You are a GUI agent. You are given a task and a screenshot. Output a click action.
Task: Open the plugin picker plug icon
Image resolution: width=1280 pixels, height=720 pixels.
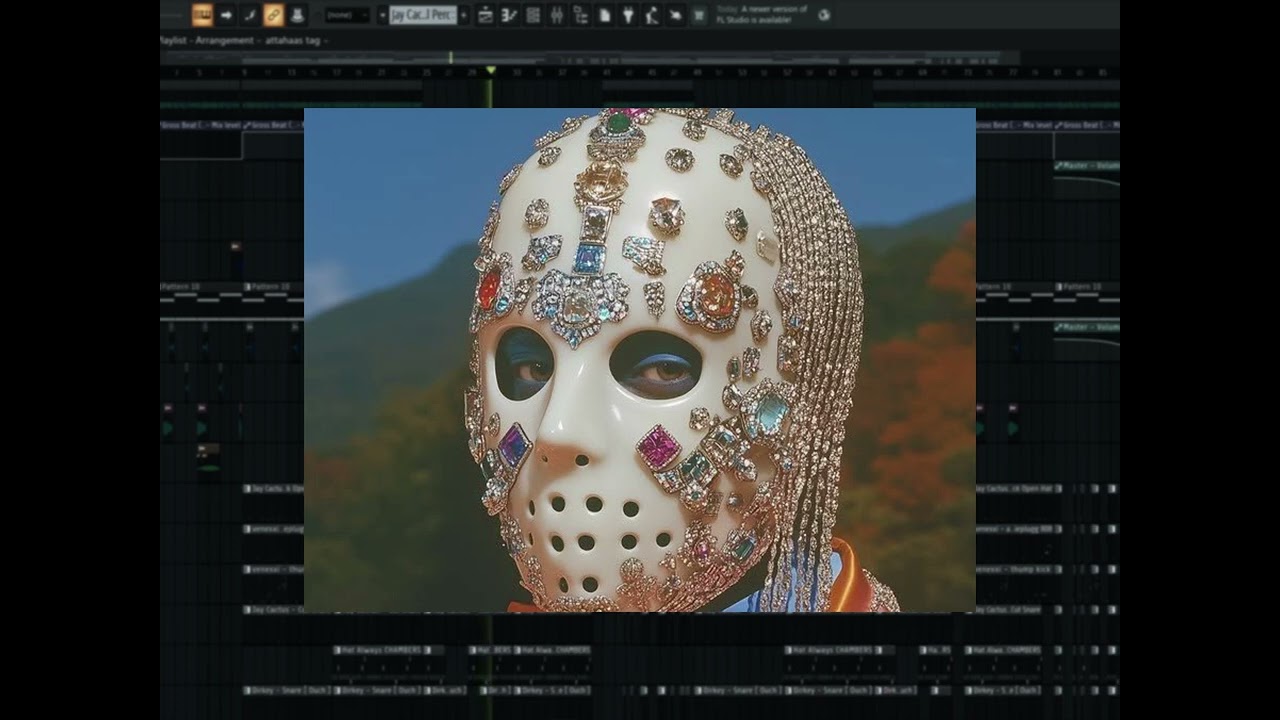click(628, 15)
